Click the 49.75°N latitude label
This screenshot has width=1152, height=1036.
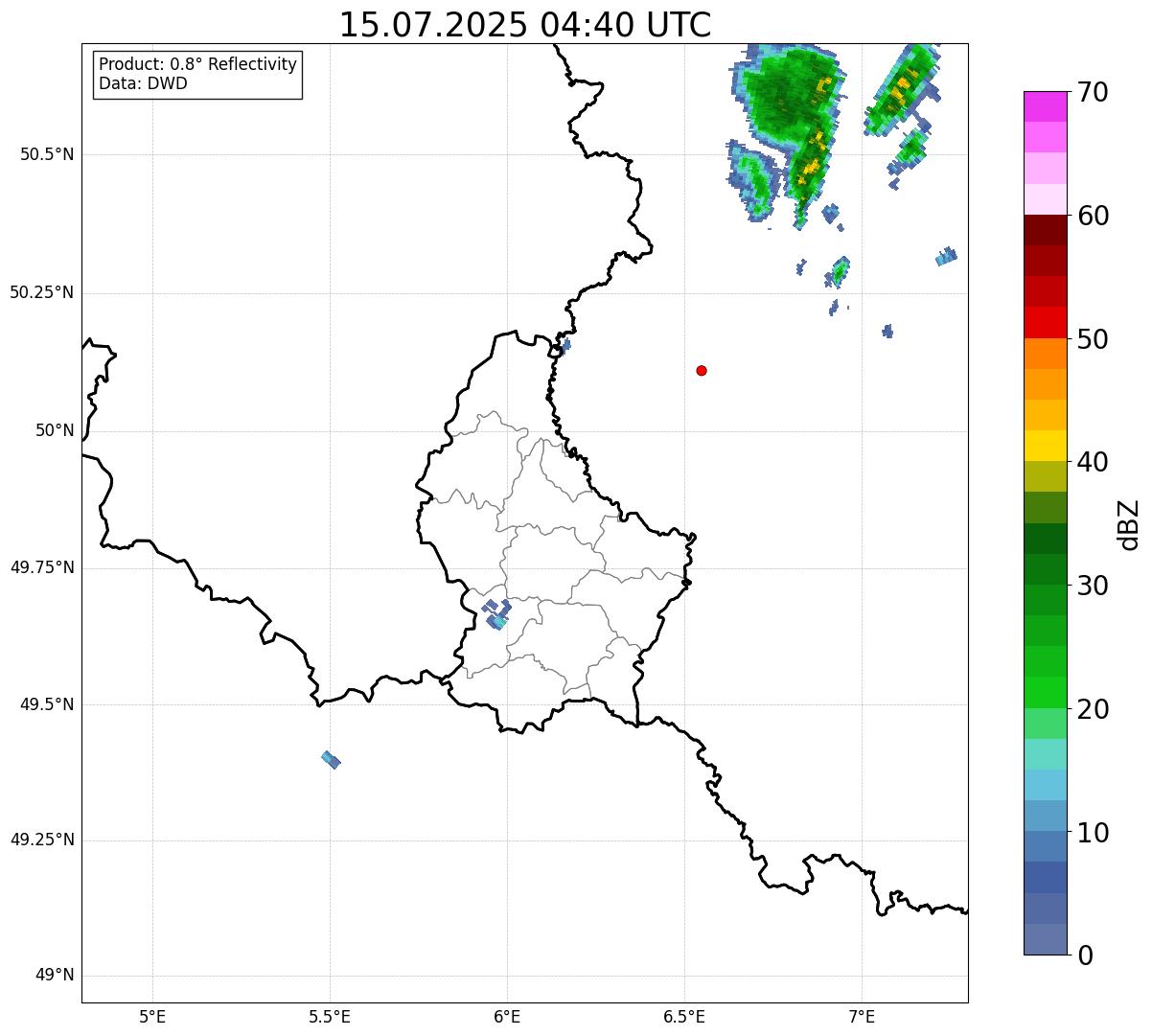[42, 567]
